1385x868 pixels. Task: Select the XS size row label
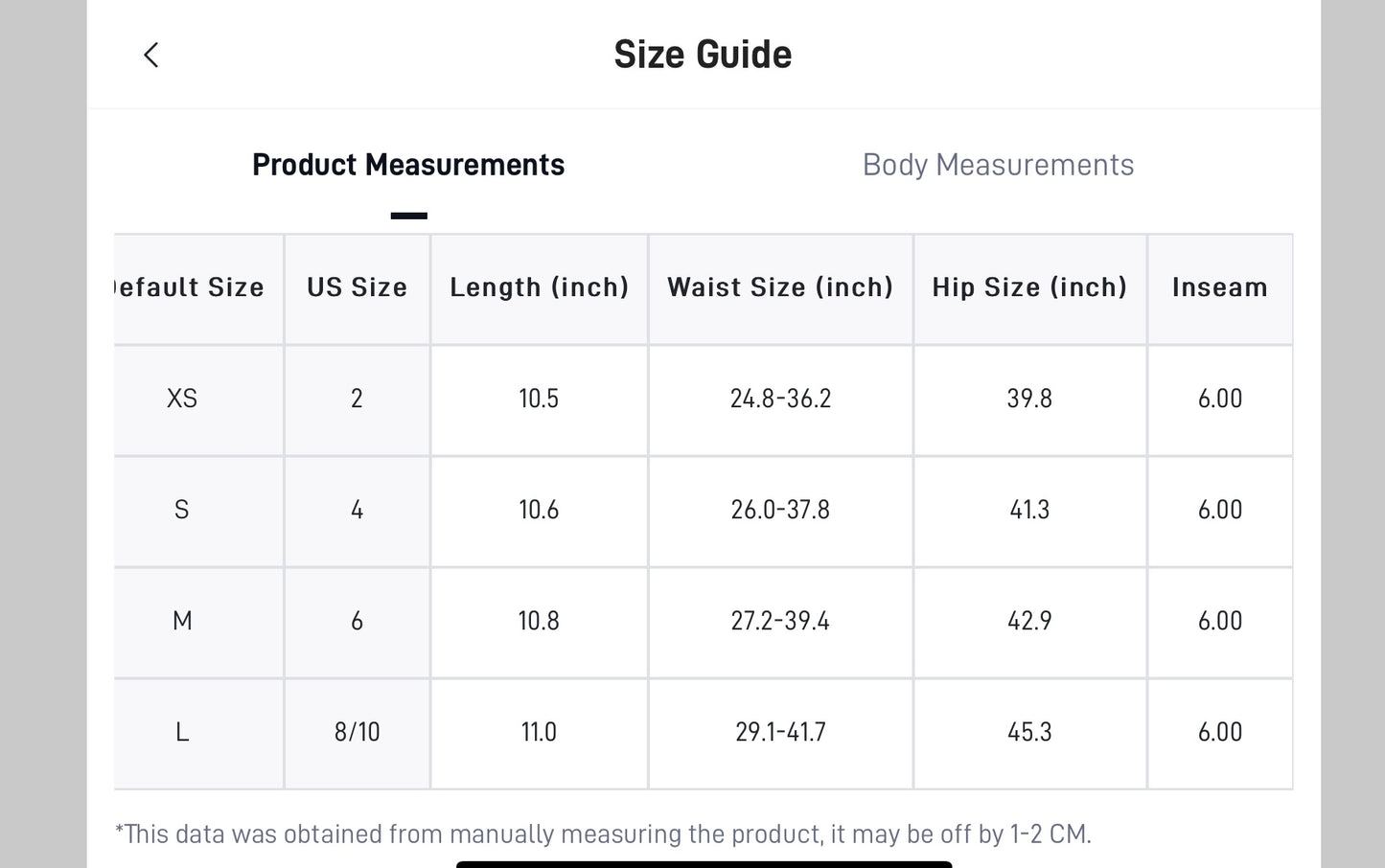tap(182, 399)
